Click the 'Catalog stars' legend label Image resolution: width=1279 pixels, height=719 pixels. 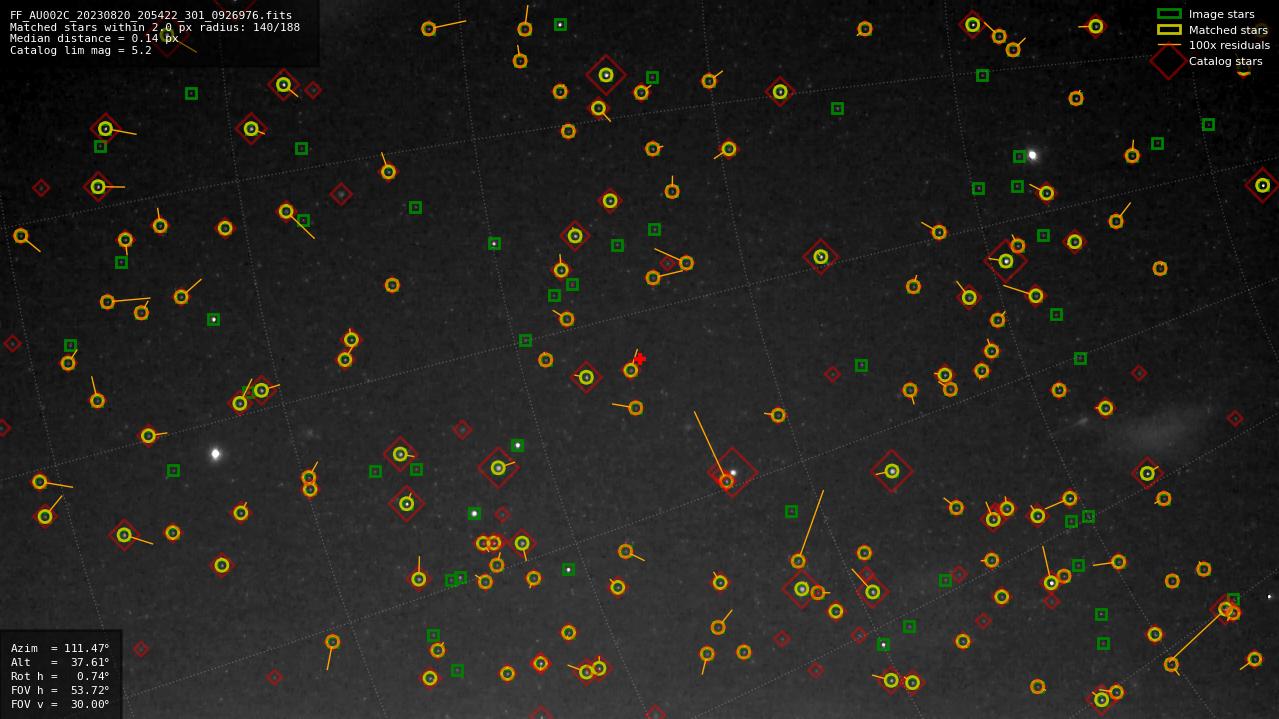tap(1225, 61)
